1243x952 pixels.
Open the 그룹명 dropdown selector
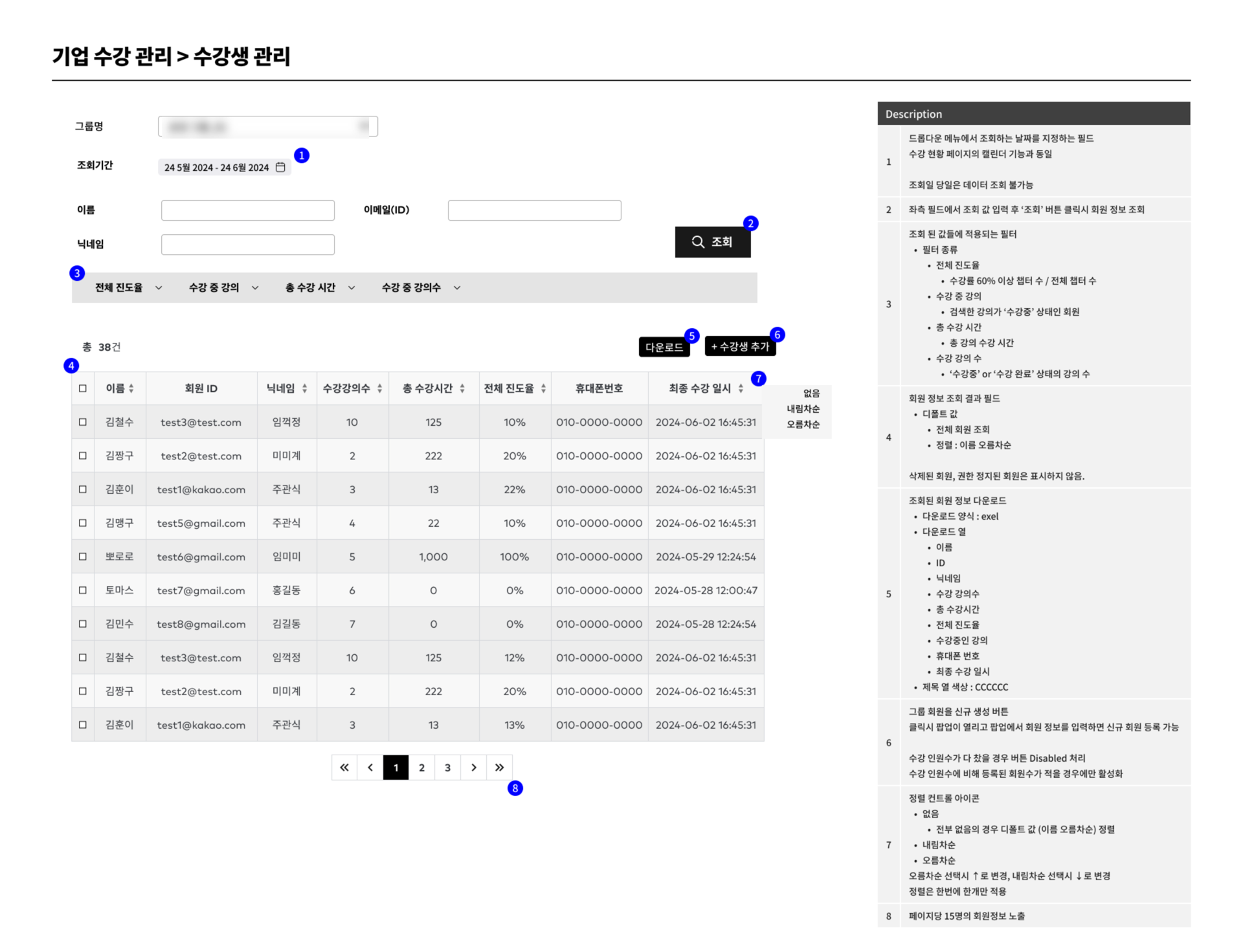[268, 126]
